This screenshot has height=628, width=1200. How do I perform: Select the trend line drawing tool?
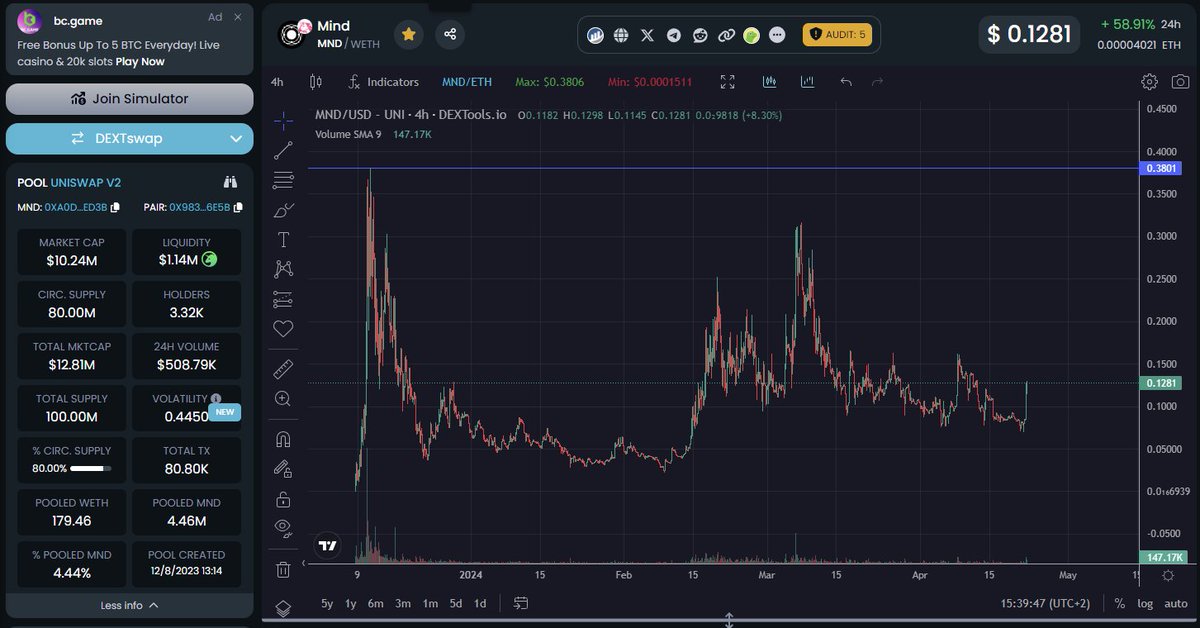pos(283,149)
